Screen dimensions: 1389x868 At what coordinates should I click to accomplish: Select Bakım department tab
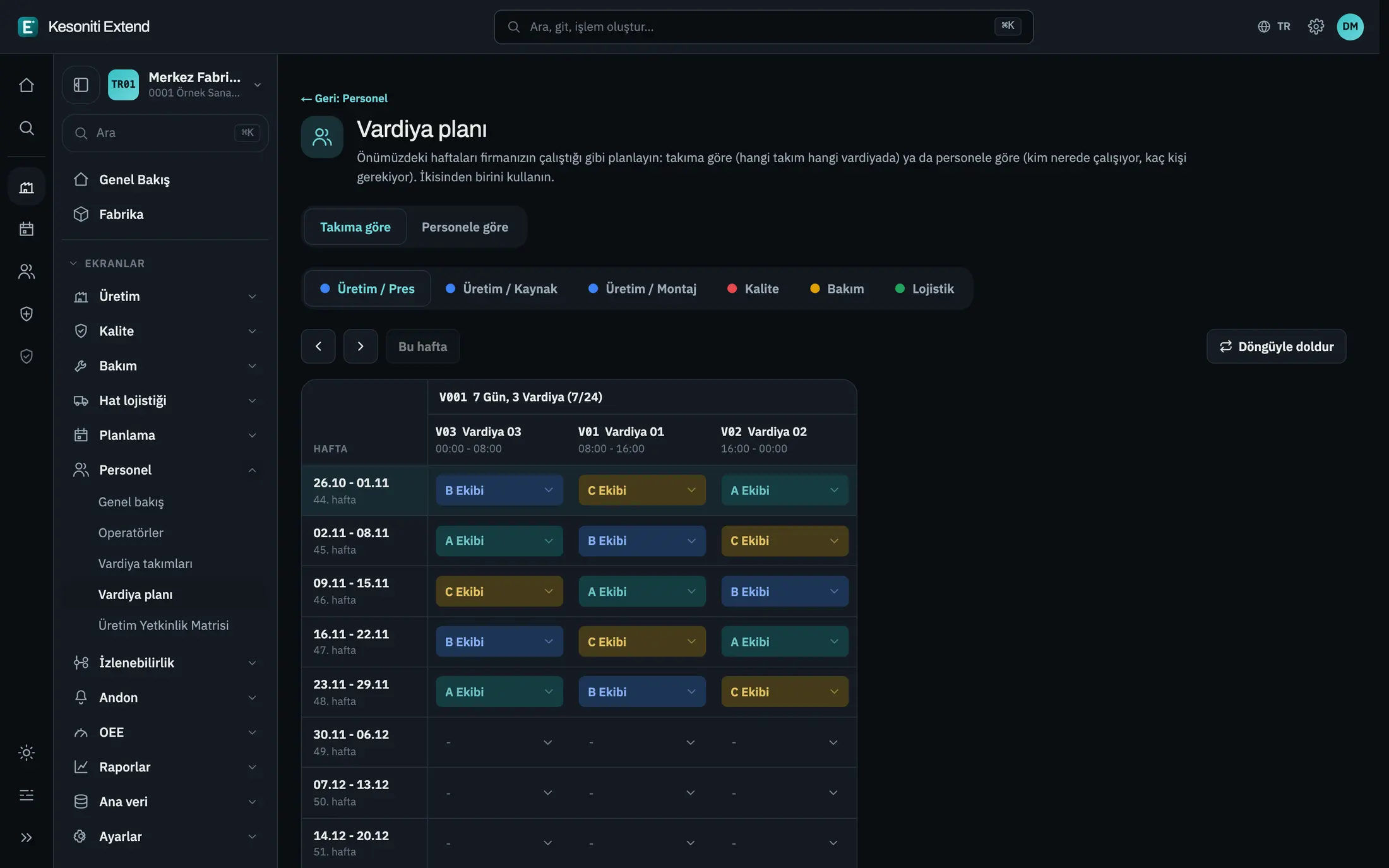click(x=837, y=288)
